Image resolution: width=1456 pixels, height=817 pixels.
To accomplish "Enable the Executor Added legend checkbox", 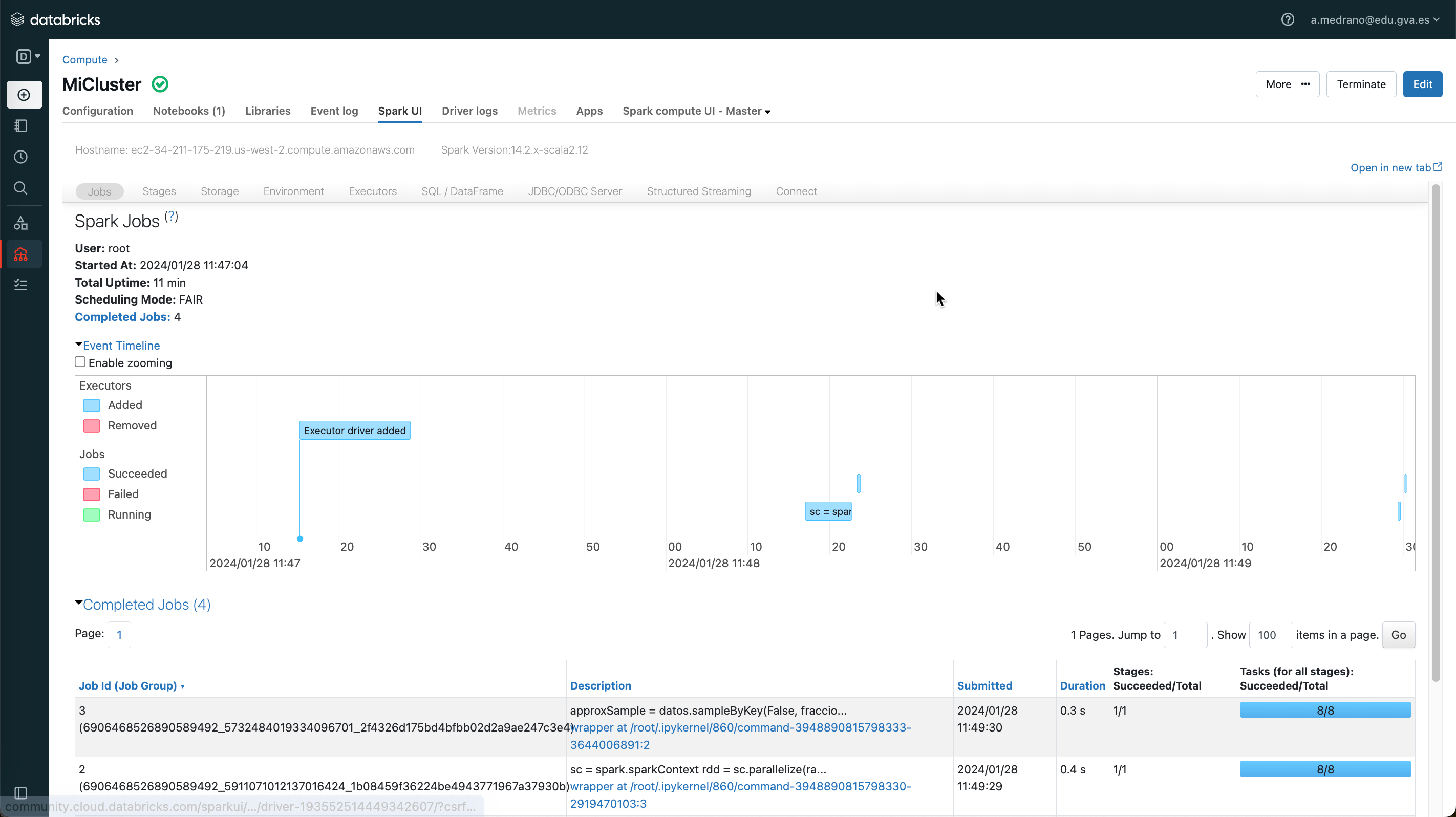I will (92, 404).
